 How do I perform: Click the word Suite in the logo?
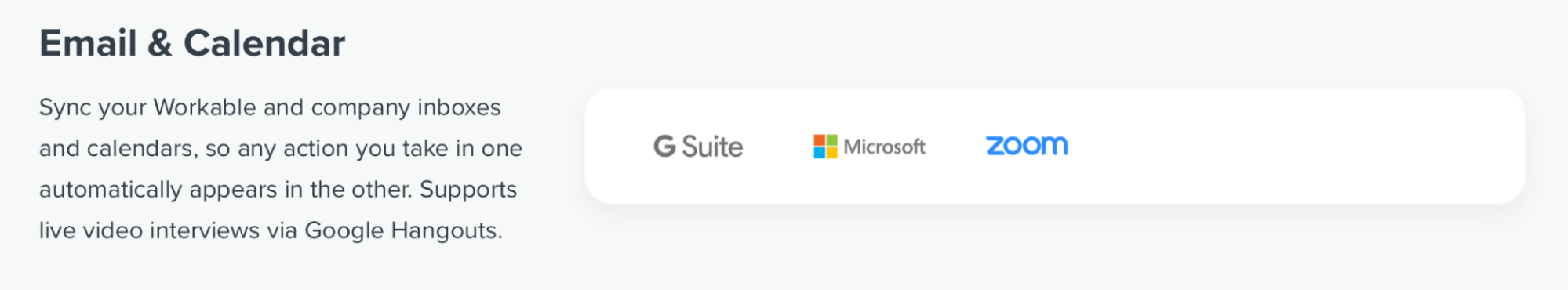click(x=712, y=147)
